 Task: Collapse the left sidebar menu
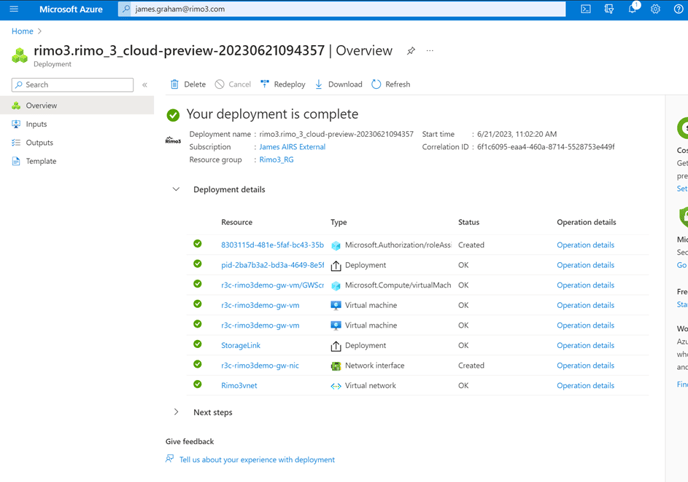[145, 85]
